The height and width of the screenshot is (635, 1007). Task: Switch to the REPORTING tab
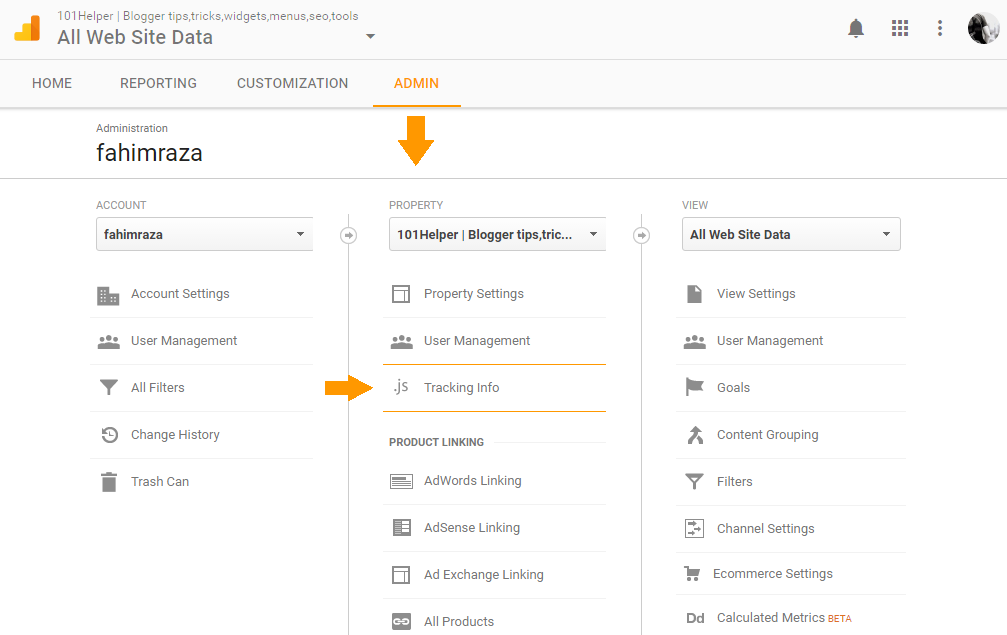click(x=157, y=83)
